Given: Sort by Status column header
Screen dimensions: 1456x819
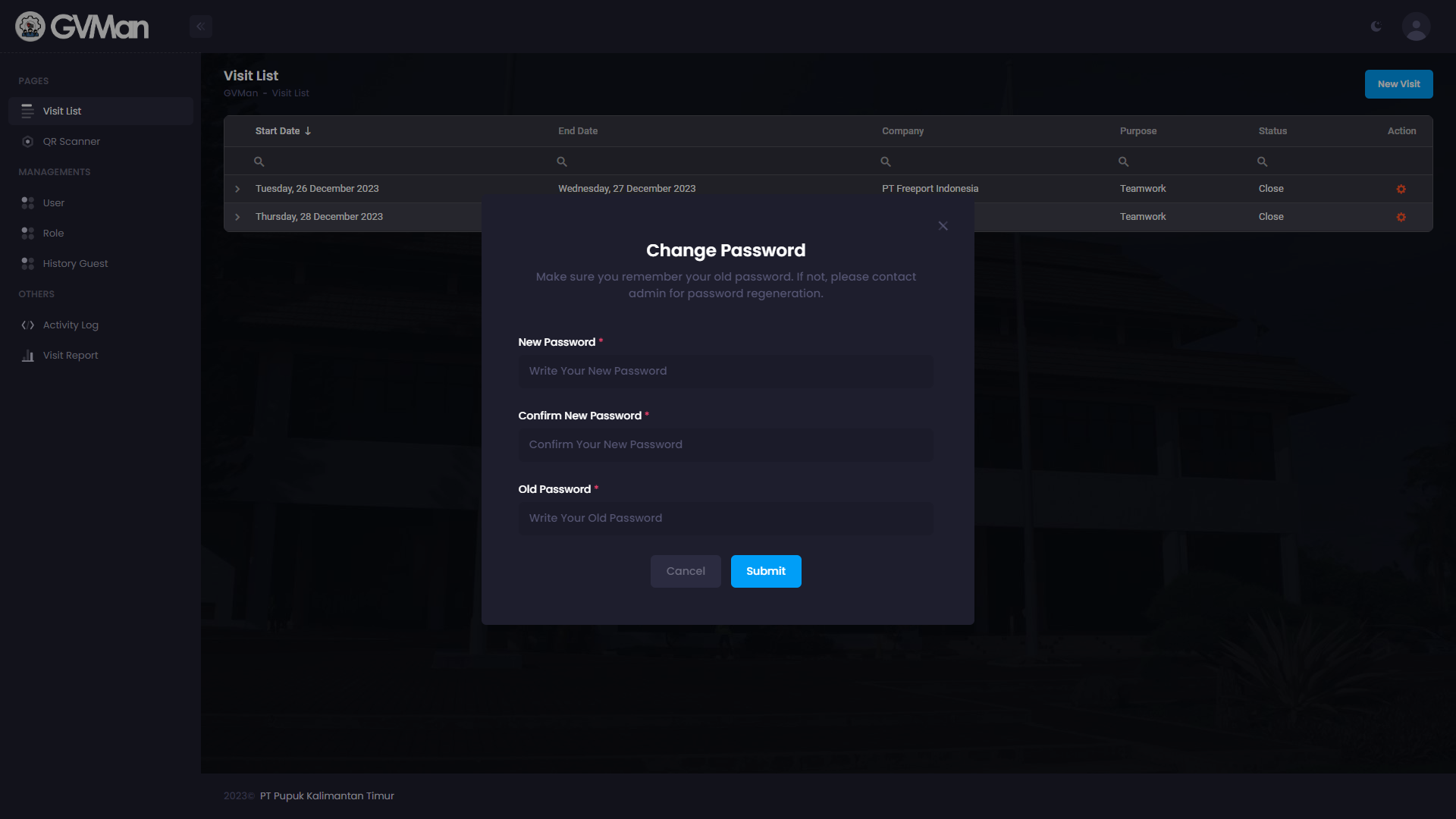Looking at the screenshot, I should (x=1272, y=131).
